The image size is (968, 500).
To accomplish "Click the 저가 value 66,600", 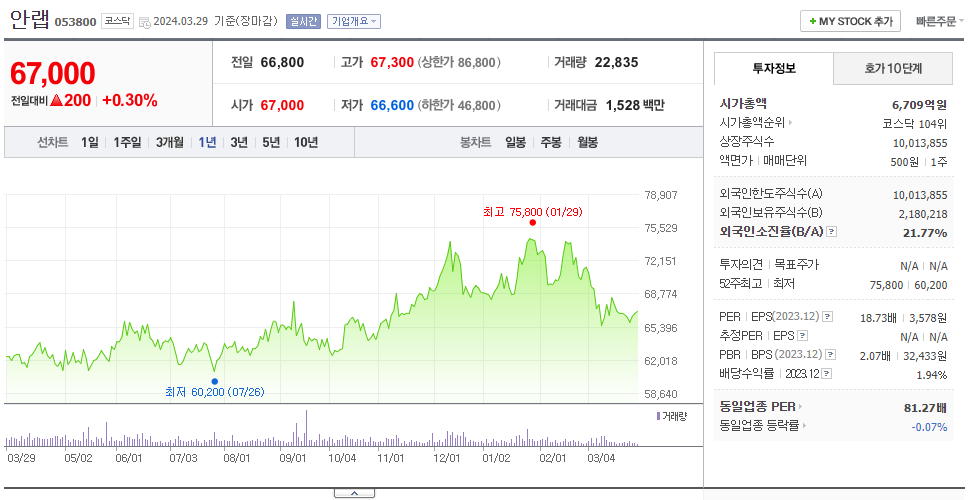I will point(392,106).
